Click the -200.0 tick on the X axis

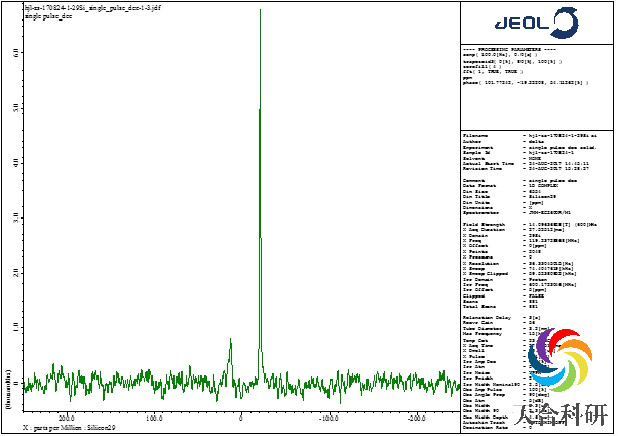point(414,417)
